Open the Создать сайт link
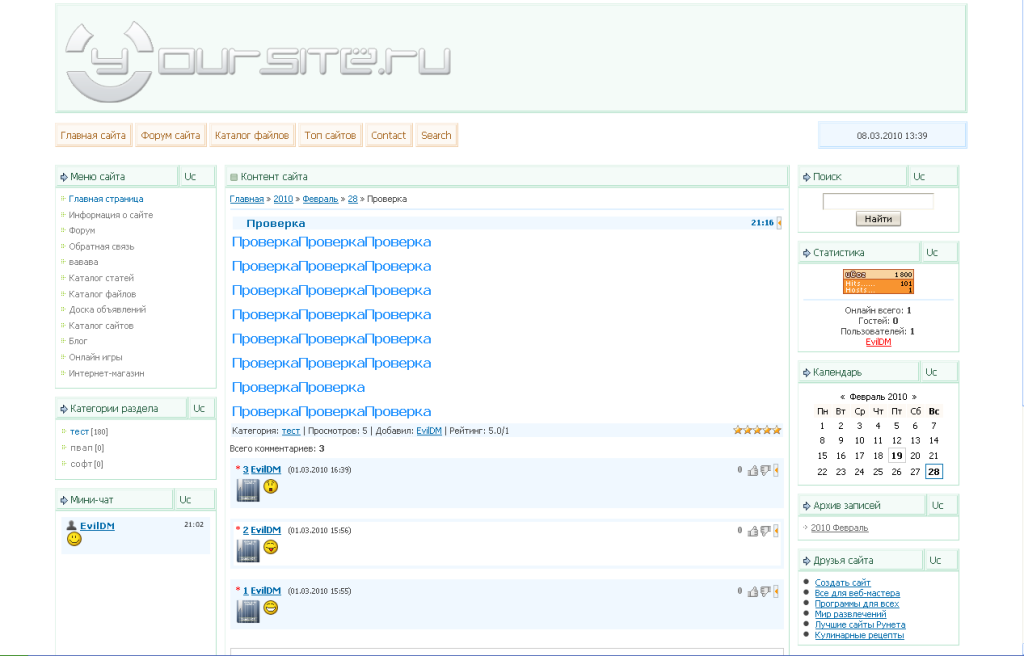The height and width of the screenshot is (656, 1024). [842, 583]
